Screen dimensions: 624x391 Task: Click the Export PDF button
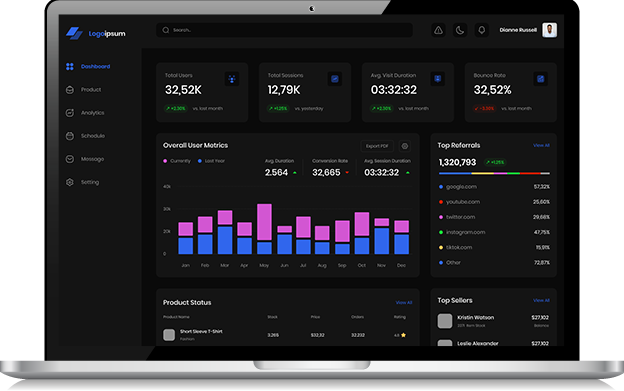[x=377, y=146]
